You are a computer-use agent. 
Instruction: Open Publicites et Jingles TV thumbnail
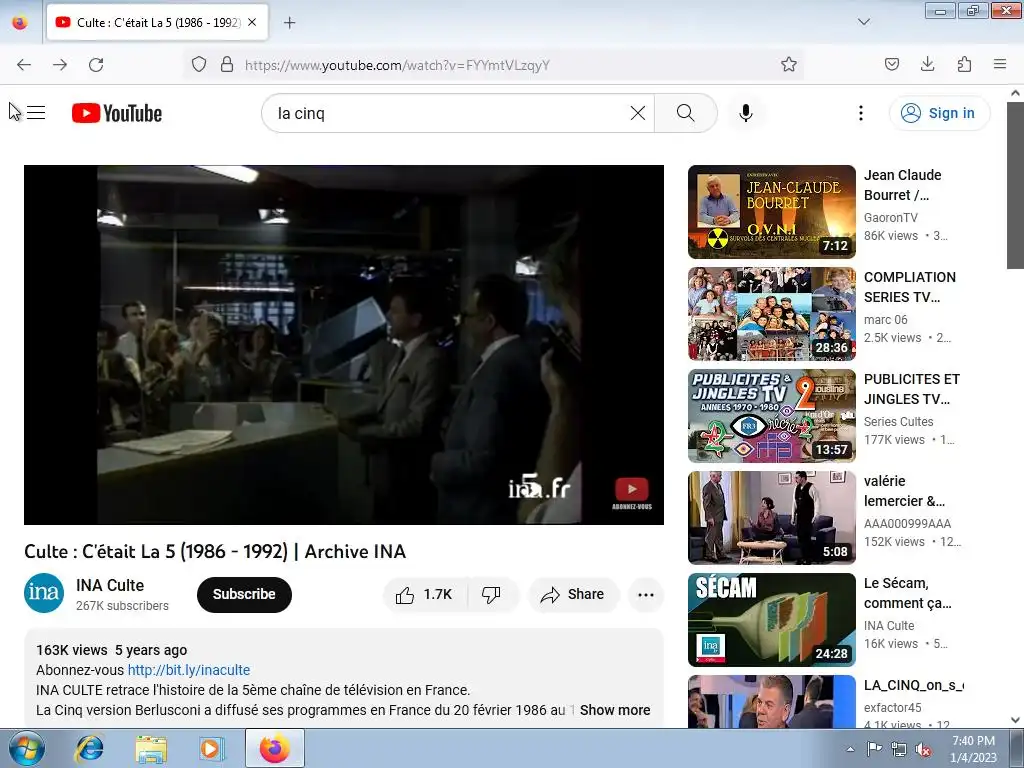(x=772, y=415)
